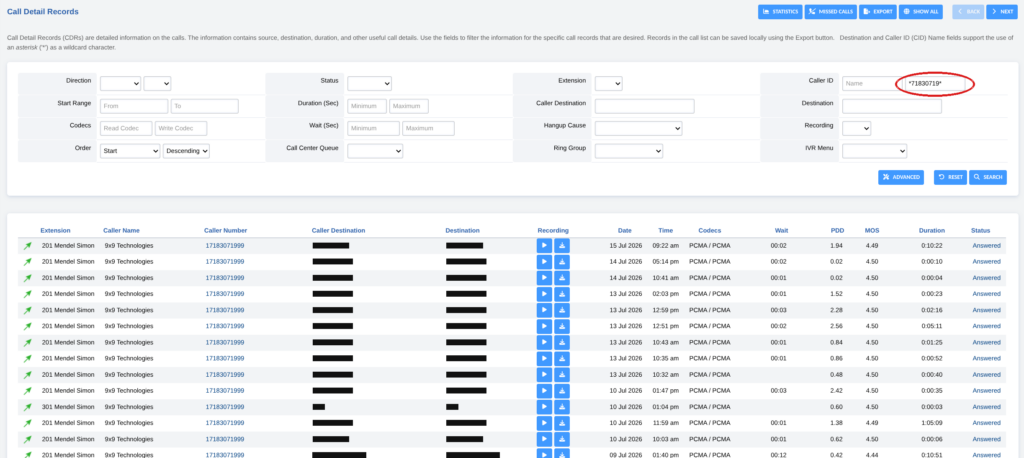Image resolution: width=1024 pixels, height=458 pixels.
Task: Focus the Caller ID Name field
Action: tap(872, 84)
